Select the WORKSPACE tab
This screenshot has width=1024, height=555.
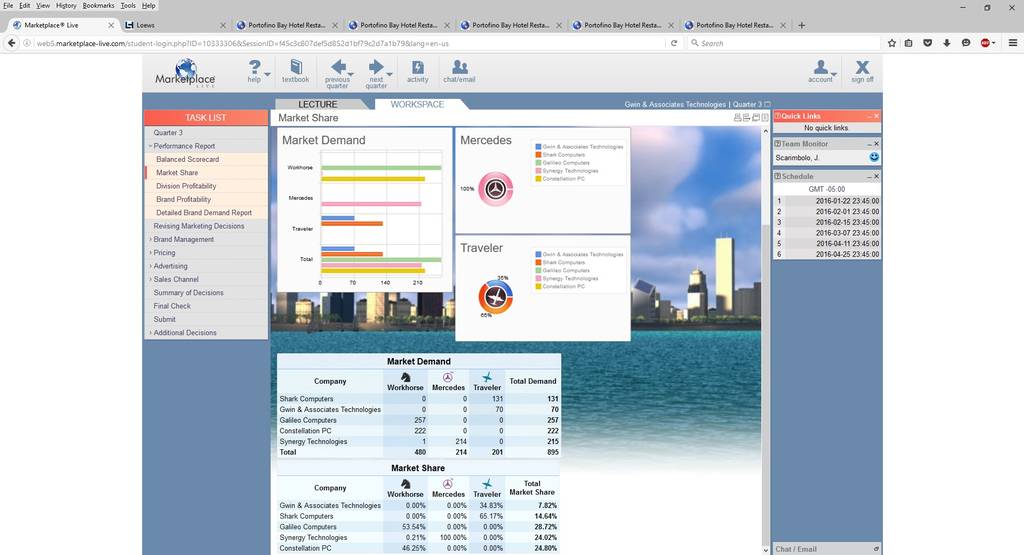(x=417, y=104)
